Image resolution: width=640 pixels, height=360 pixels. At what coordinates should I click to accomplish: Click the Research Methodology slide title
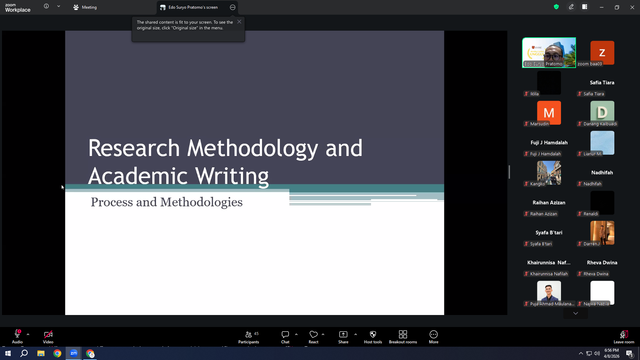pos(225,162)
